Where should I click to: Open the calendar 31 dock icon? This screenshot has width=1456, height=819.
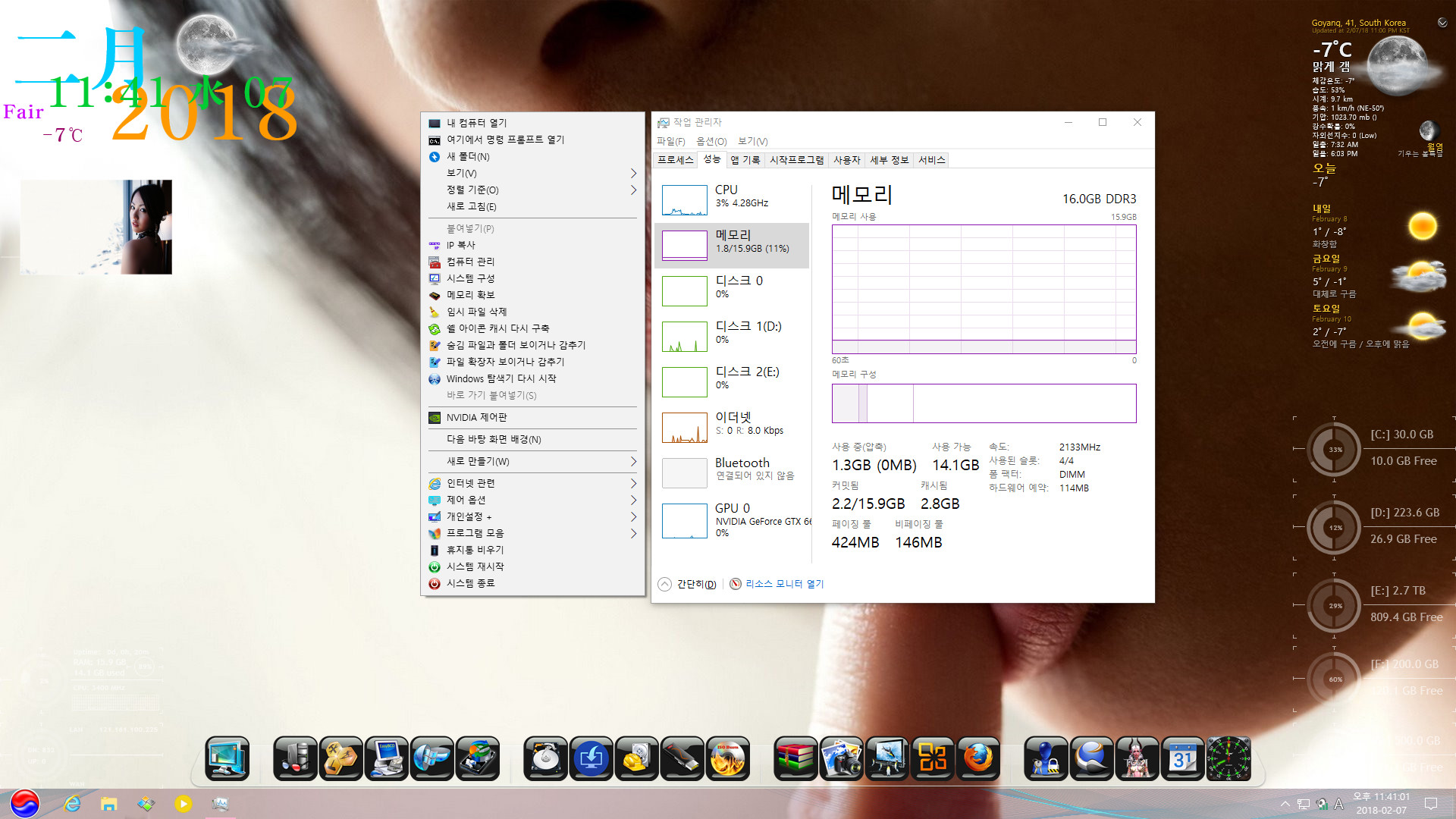click(x=1182, y=758)
